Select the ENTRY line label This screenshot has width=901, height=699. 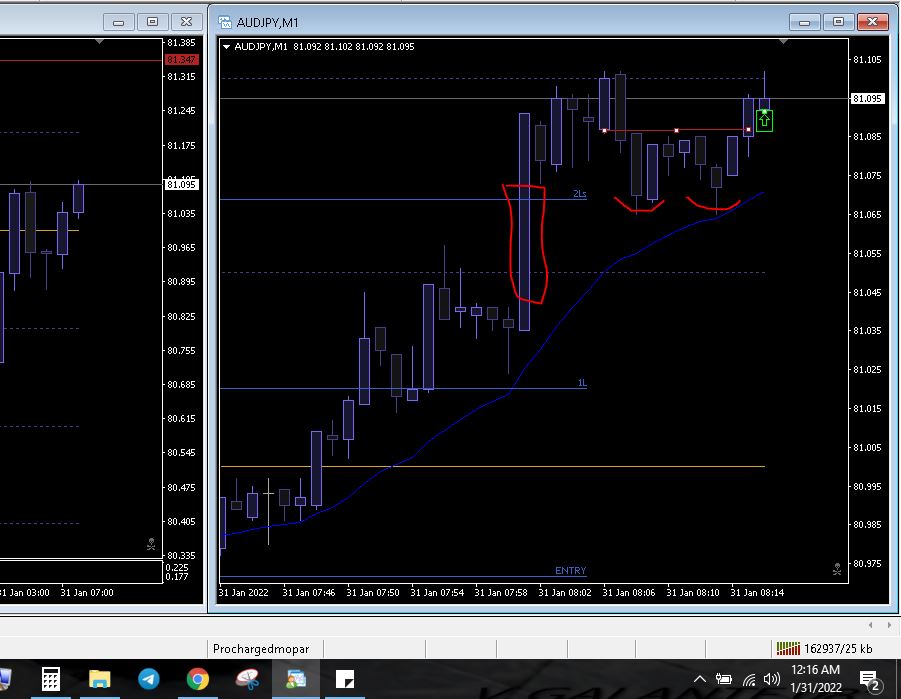pyautogui.click(x=571, y=570)
